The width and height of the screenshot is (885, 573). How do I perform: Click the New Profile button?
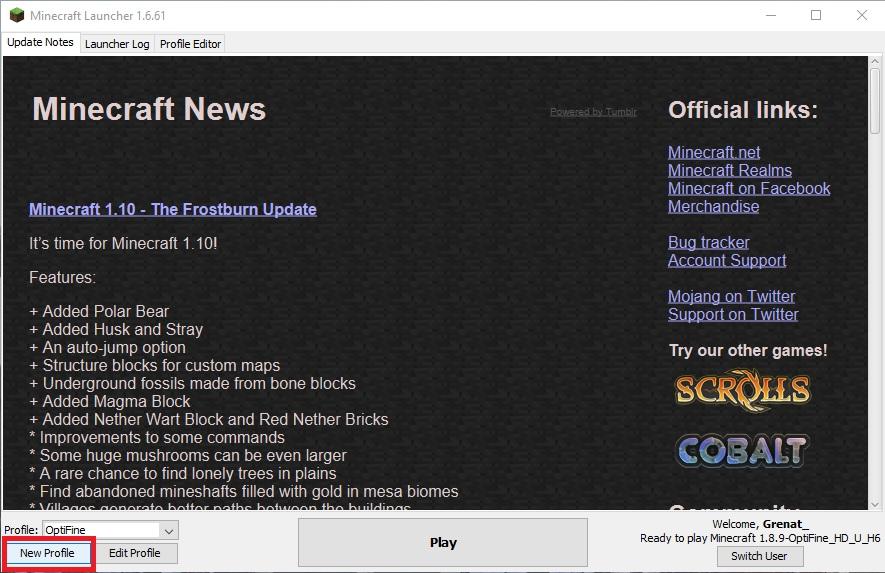(x=47, y=553)
